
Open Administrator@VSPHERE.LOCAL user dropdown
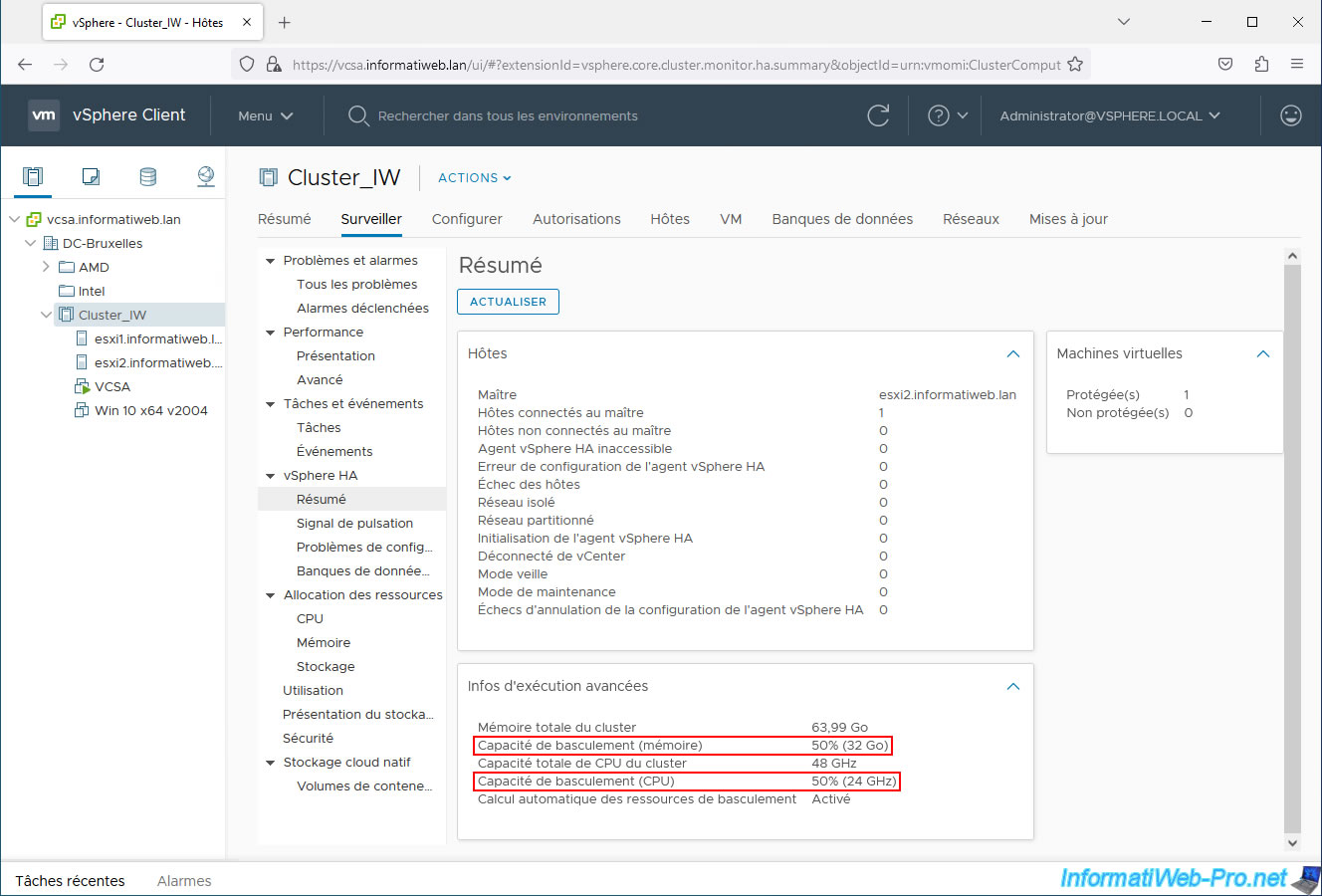click(1110, 115)
